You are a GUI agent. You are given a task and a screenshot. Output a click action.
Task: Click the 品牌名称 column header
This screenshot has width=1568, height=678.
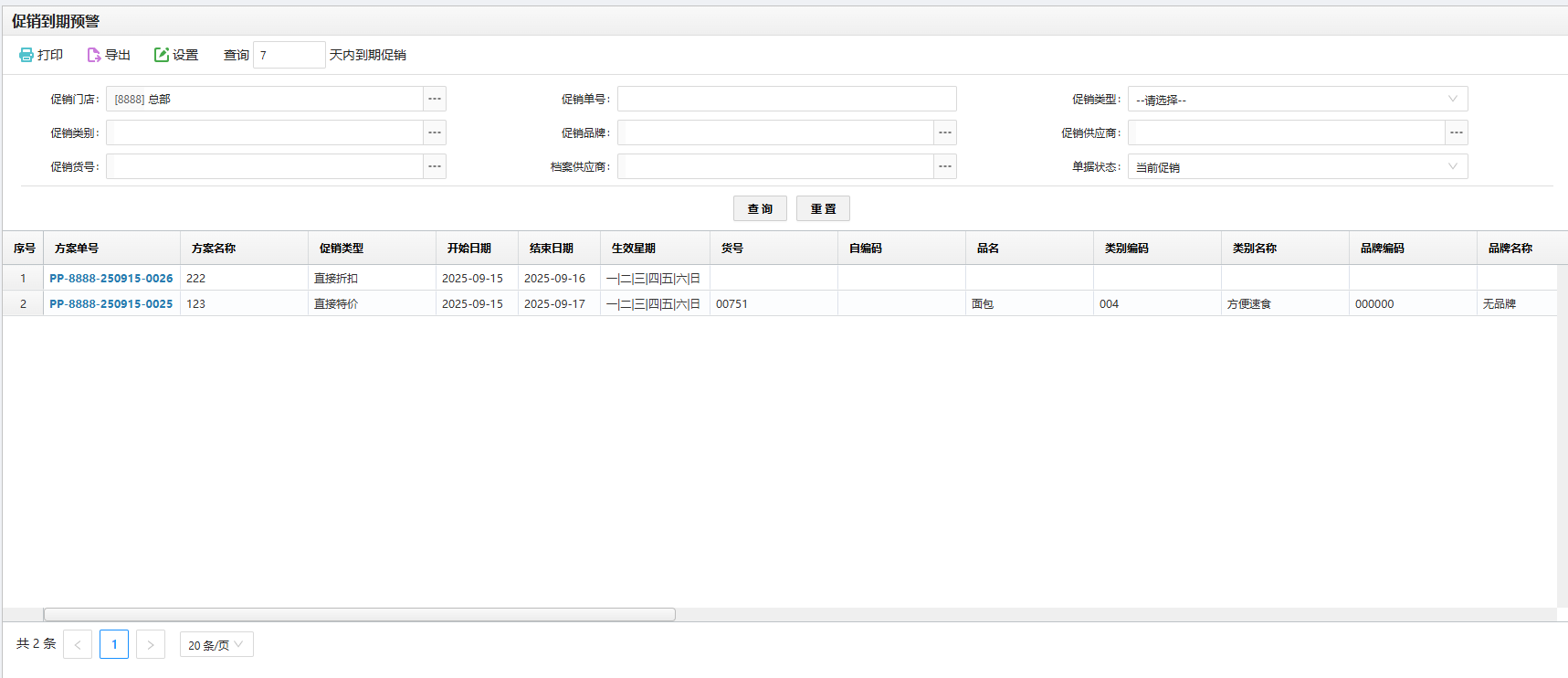1517,248
